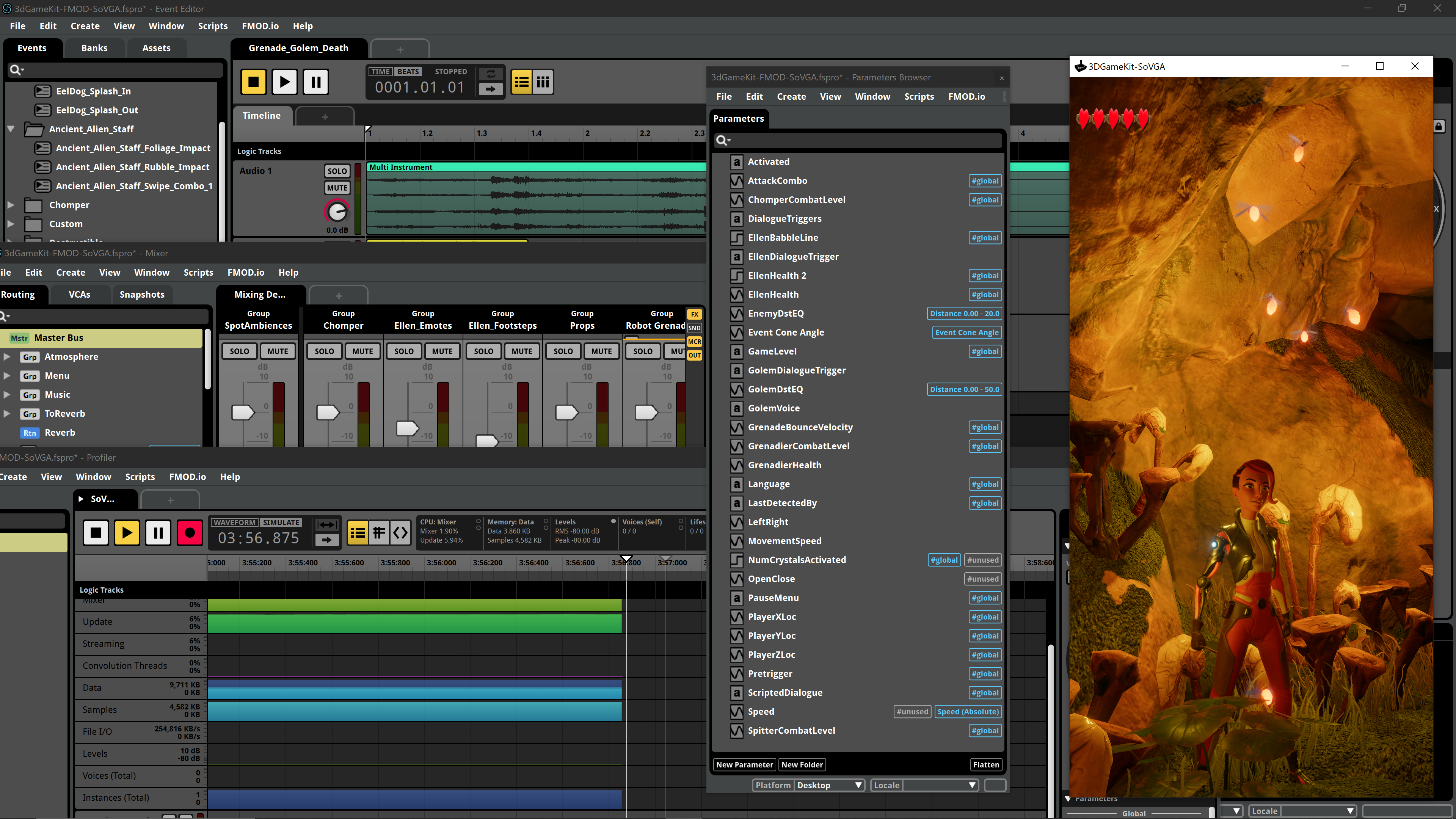Screen dimensions: 1456x819
Task: Open the Event Editor Scripts menu
Action: tap(212, 26)
